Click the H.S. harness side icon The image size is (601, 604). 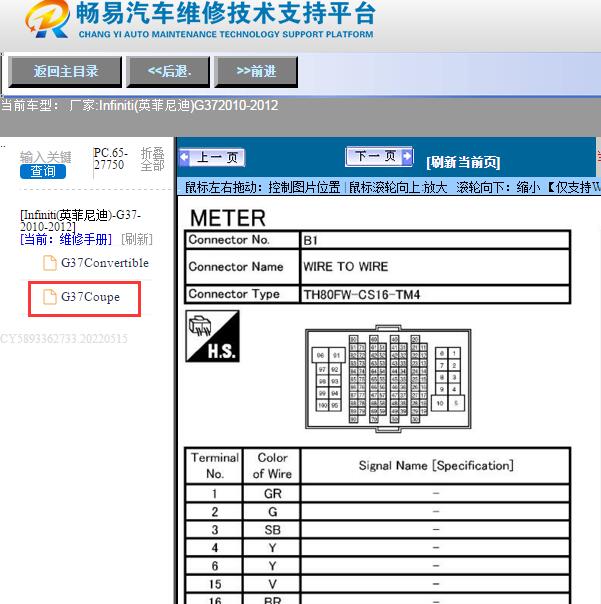coord(213,336)
